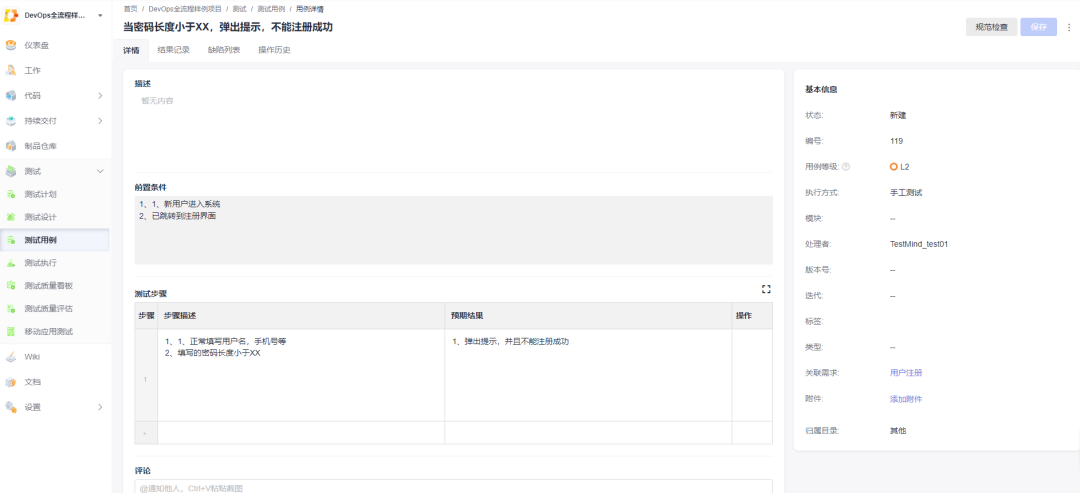
Task: Click the 测试用例 icon
Action: point(11,240)
